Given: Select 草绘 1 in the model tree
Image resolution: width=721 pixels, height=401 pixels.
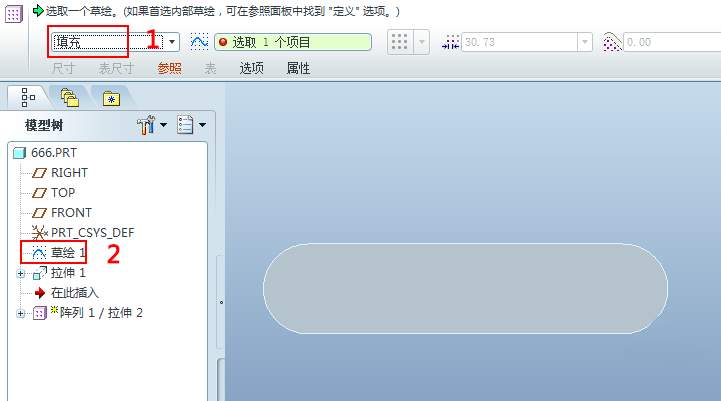Looking at the screenshot, I should tap(68, 252).
